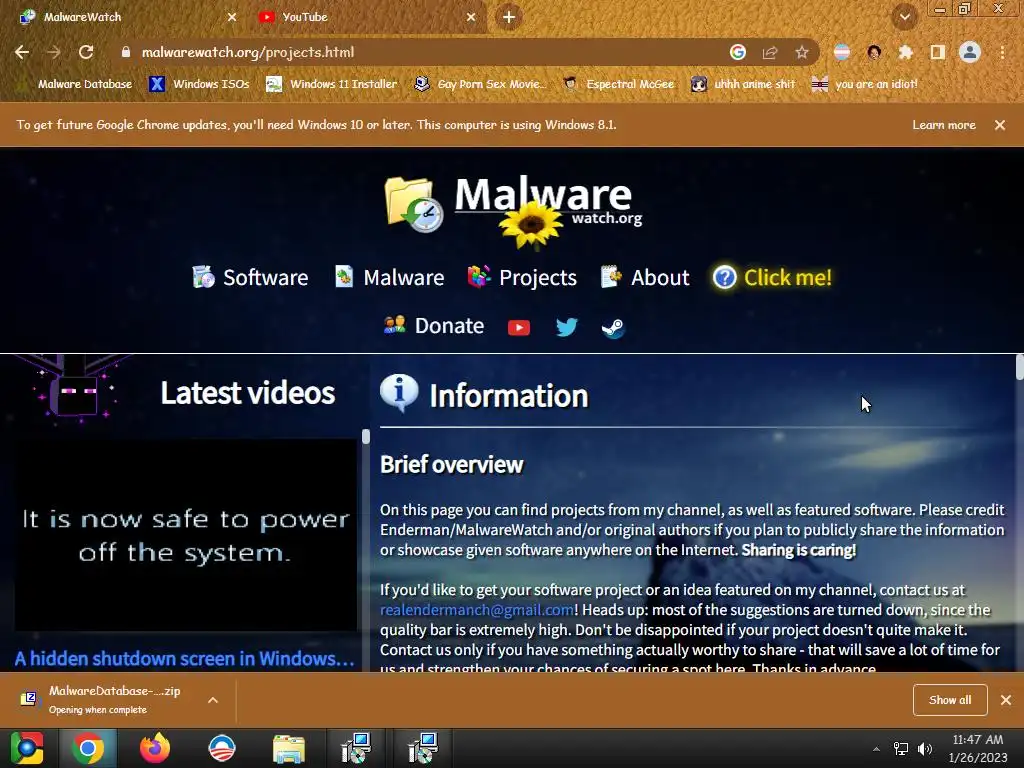Open the MalwareDatabase zip download item
1024x768 pixels.
108,700
